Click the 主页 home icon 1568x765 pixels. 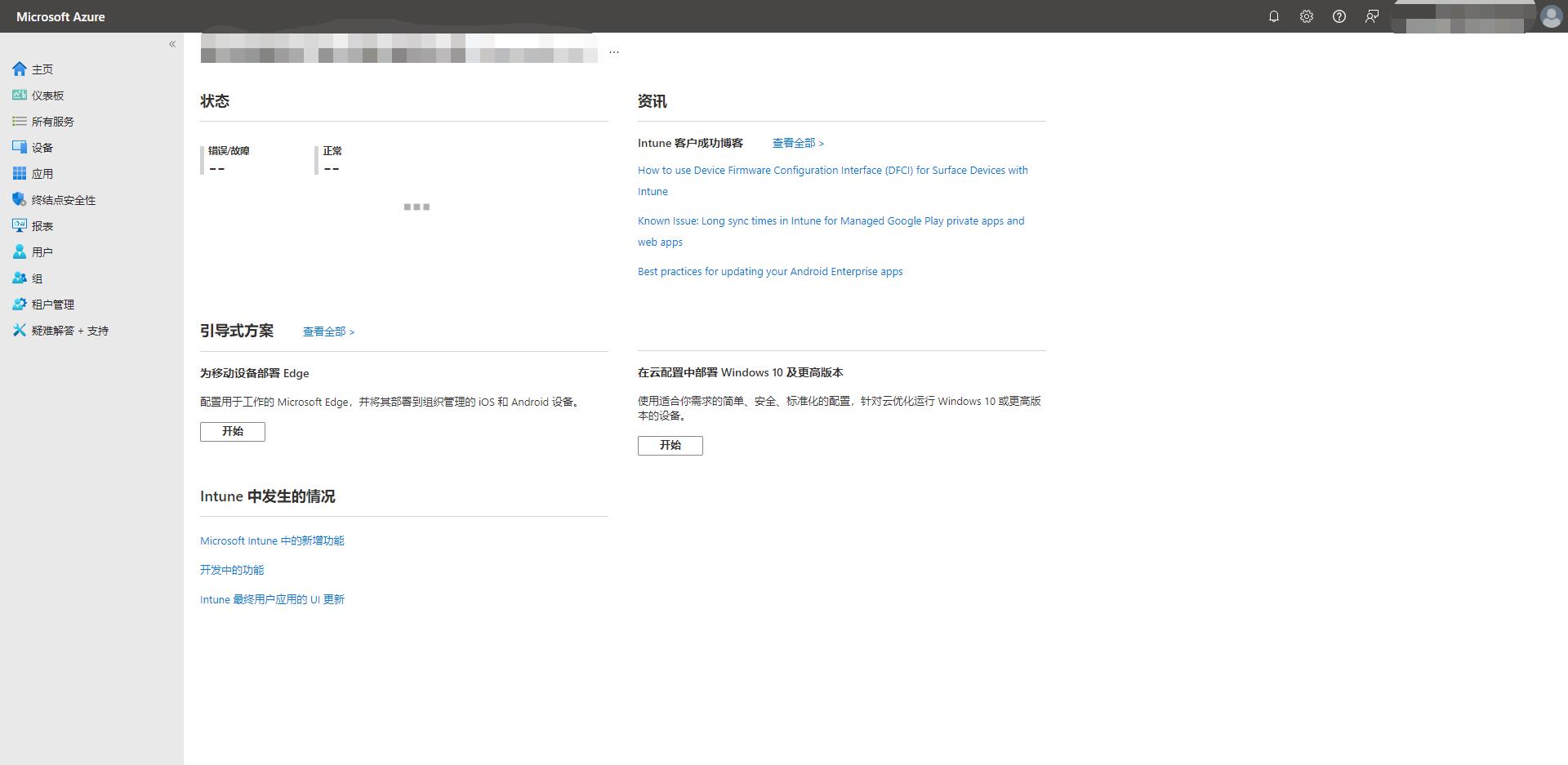pos(20,69)
